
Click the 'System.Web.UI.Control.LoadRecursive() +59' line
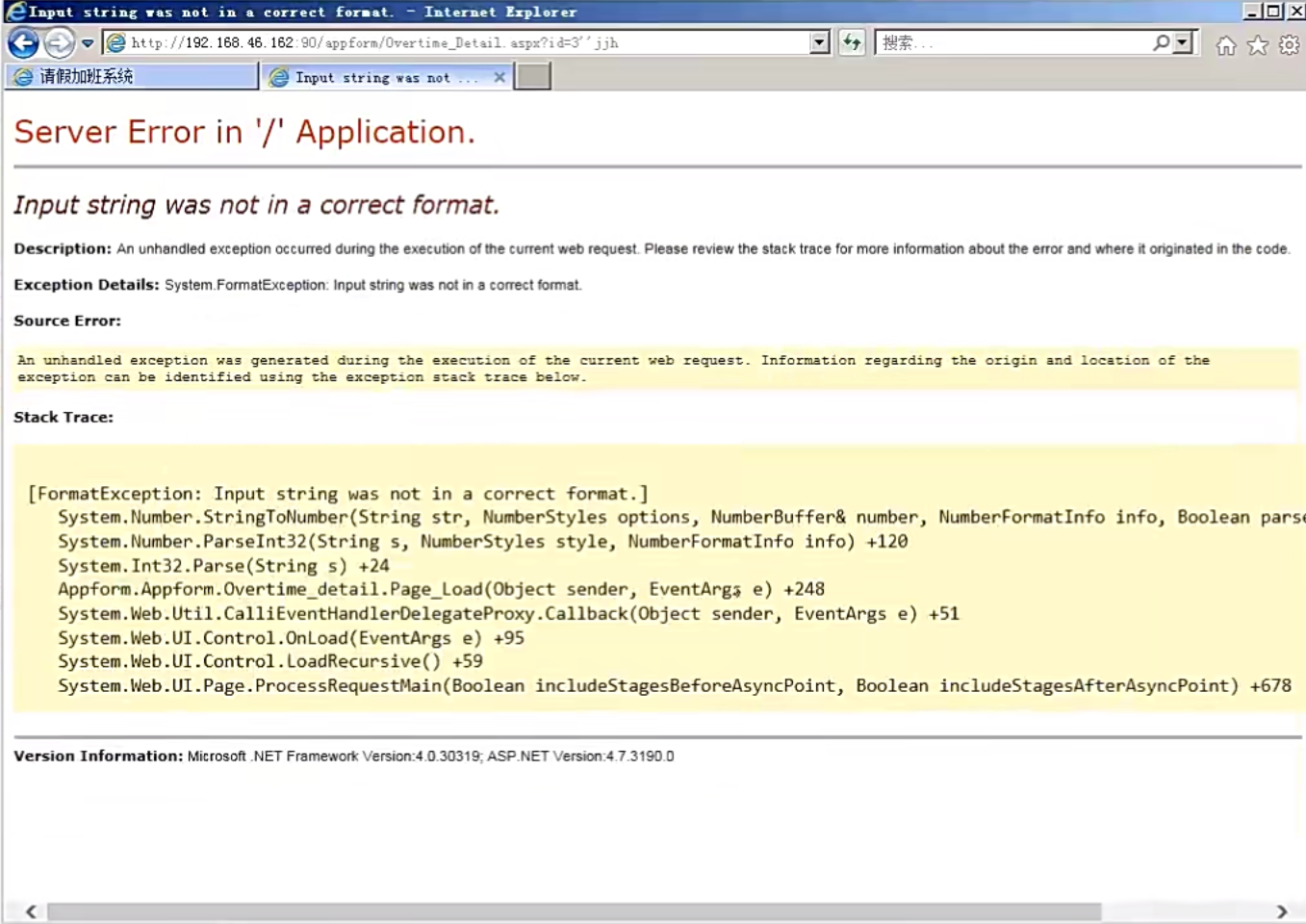[270, 661]
